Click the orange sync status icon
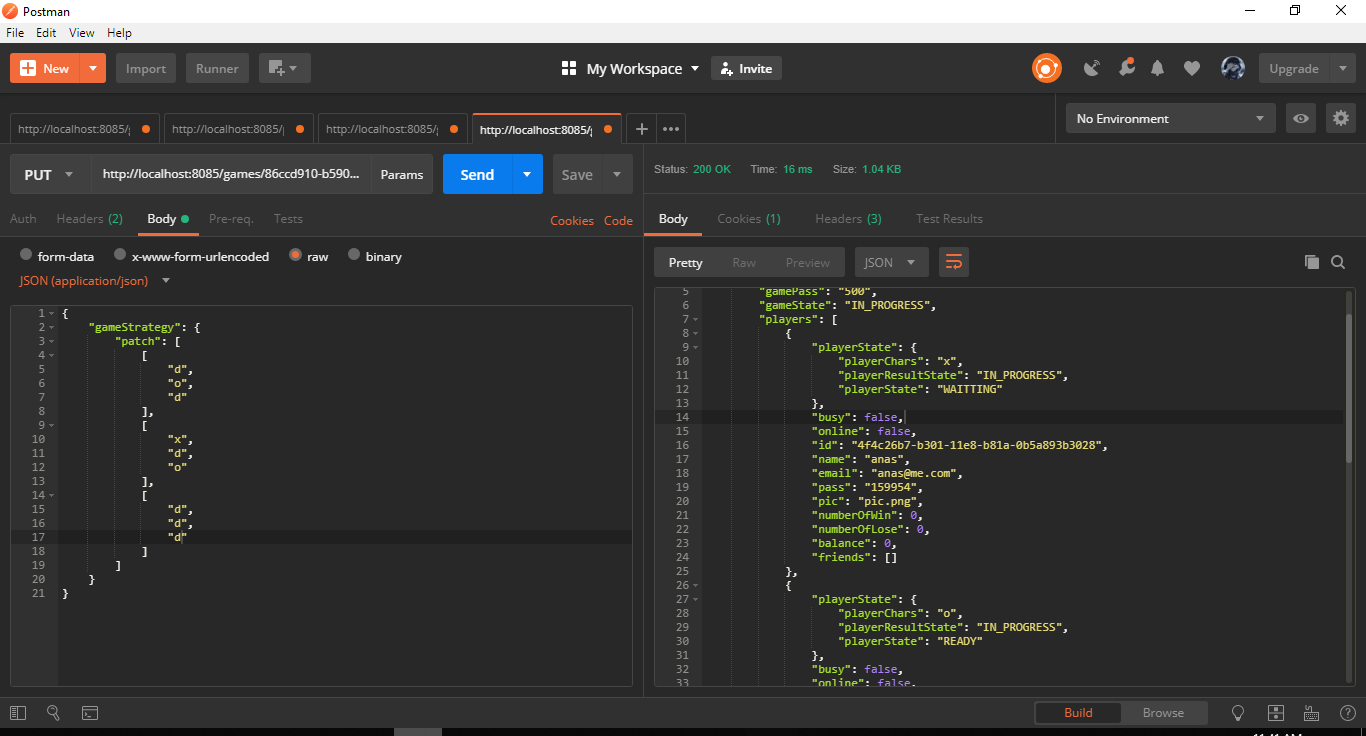Viewport: 1366px width, 736px height. click(1046, 68)
